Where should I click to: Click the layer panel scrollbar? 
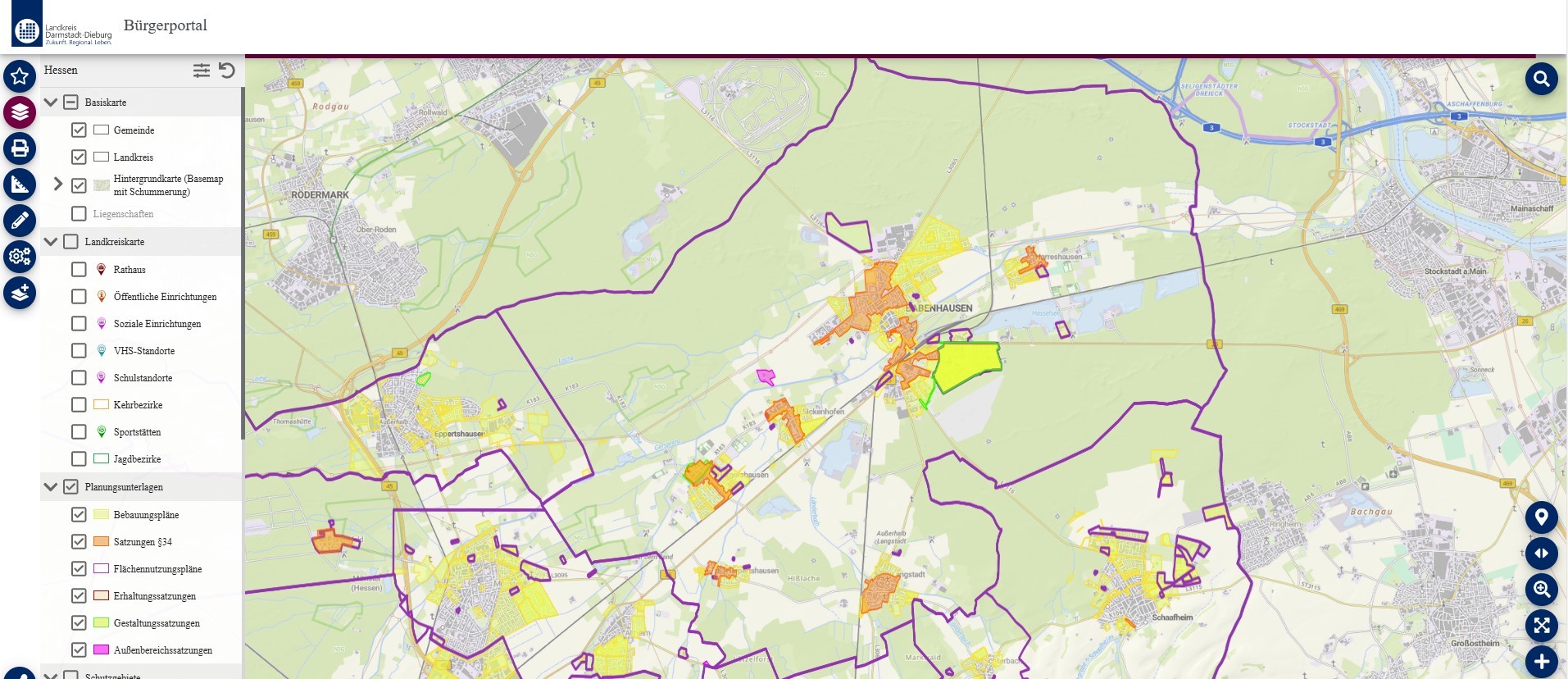tap(243, 262)
